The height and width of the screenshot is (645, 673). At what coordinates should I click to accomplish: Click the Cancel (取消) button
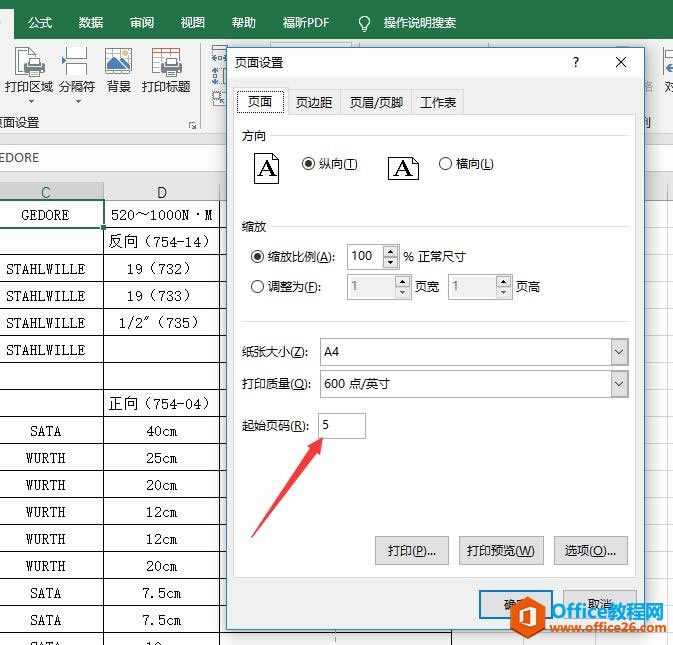click(x=599, y=604)
